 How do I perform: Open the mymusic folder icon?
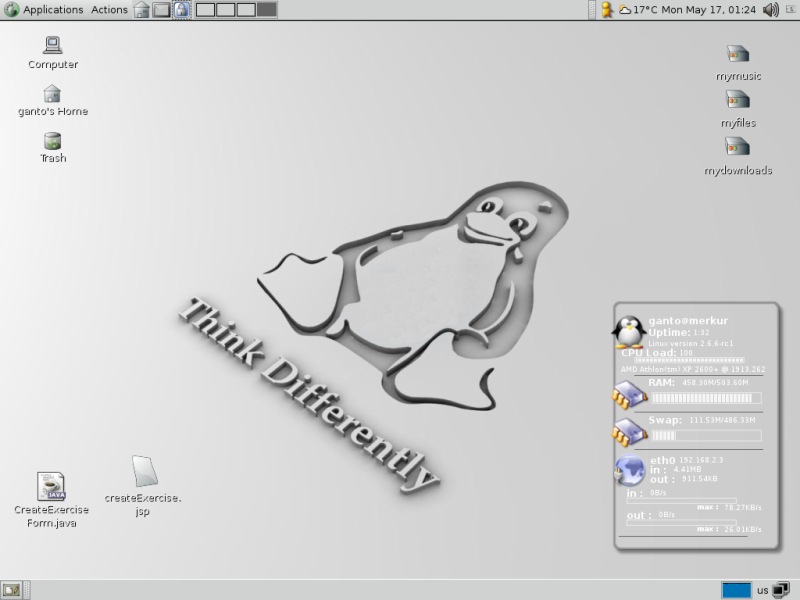(738, 54)
